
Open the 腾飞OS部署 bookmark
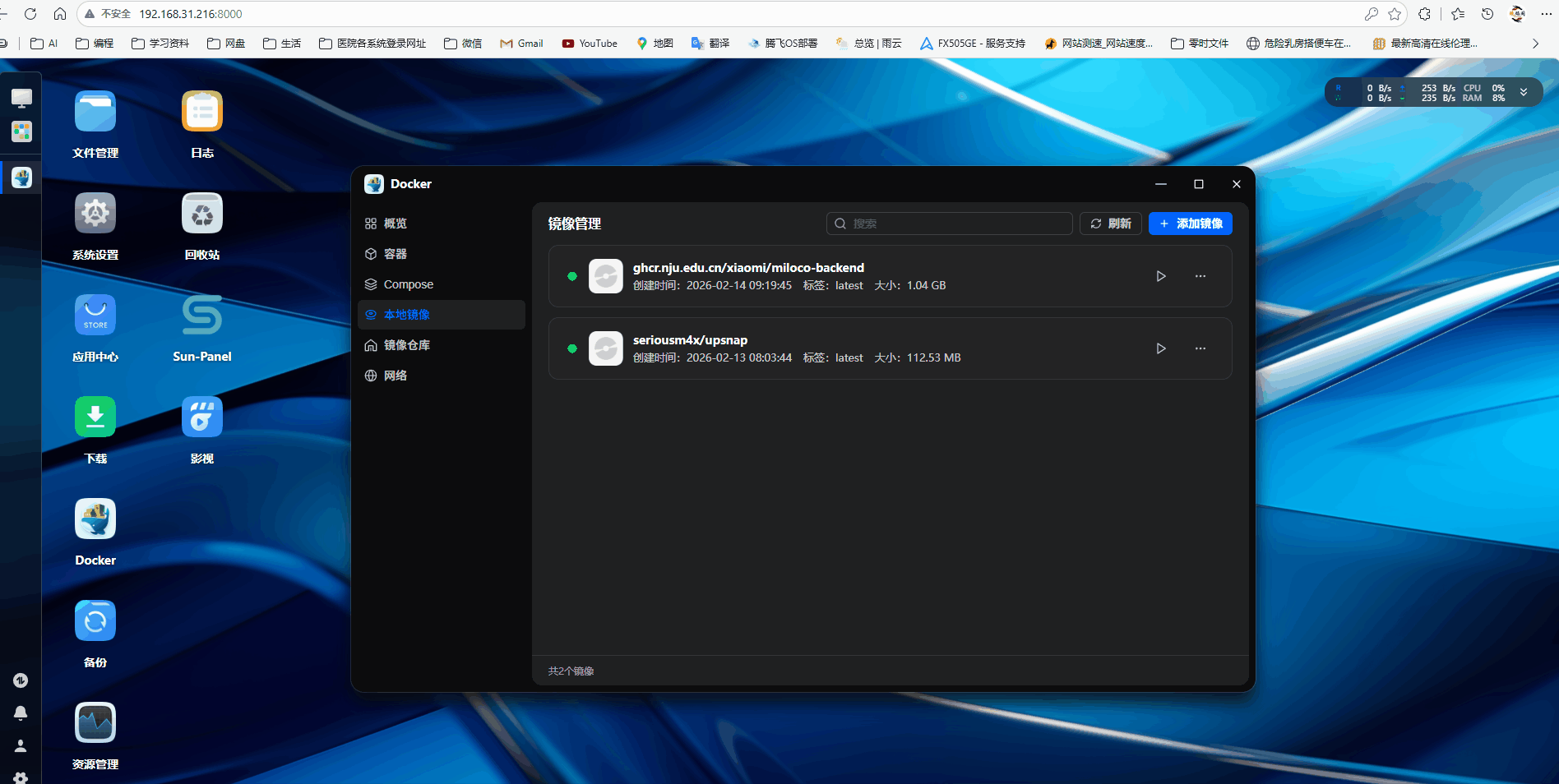click(782, 44)
